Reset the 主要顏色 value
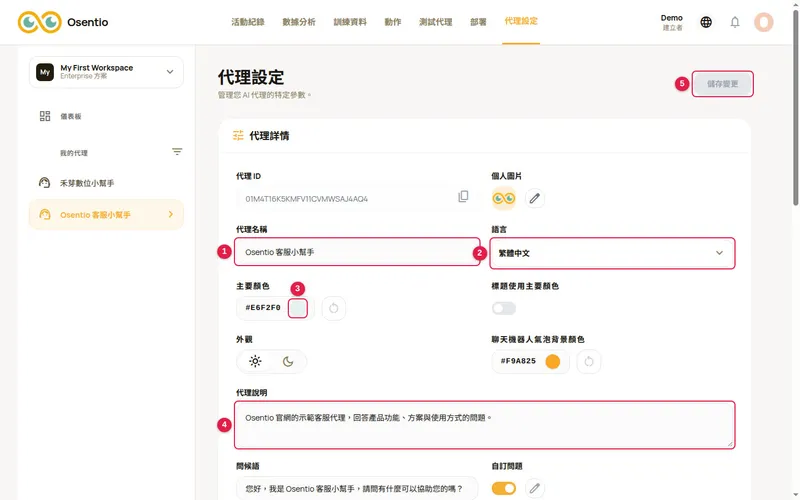 click(x=334, y=308)
